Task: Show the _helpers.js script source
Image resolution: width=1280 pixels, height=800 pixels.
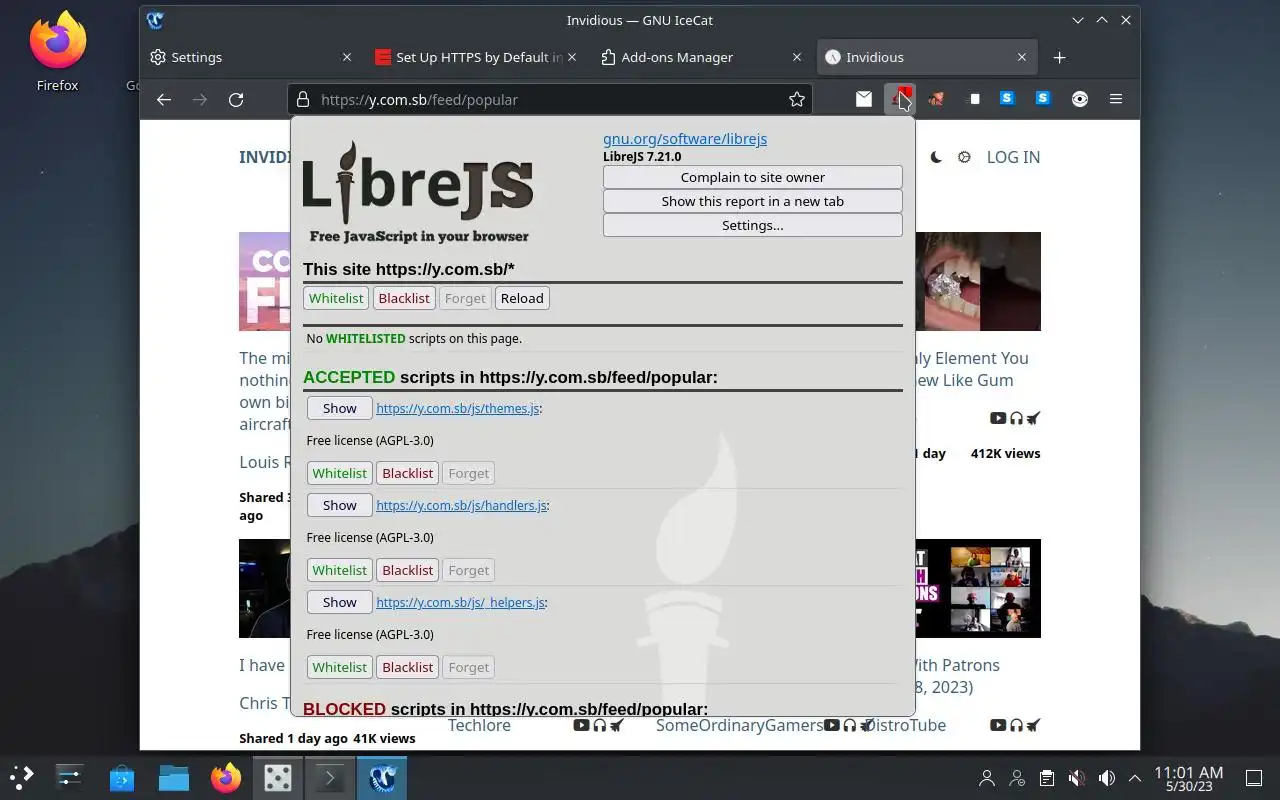Action: coord(340,602)
